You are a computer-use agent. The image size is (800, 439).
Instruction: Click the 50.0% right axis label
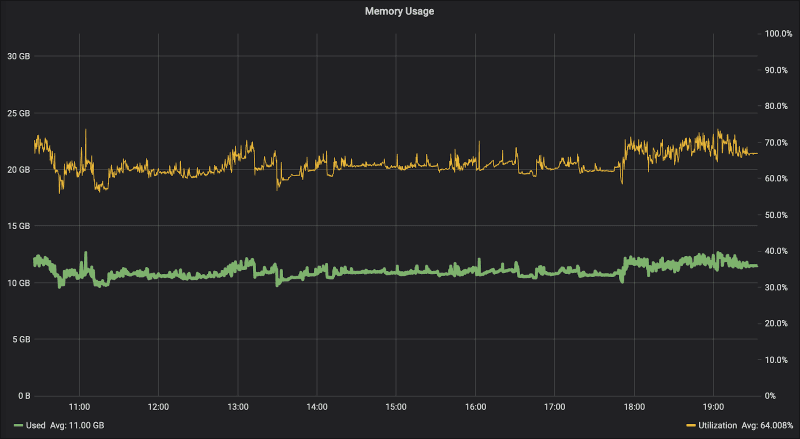[x=776, y=215]
